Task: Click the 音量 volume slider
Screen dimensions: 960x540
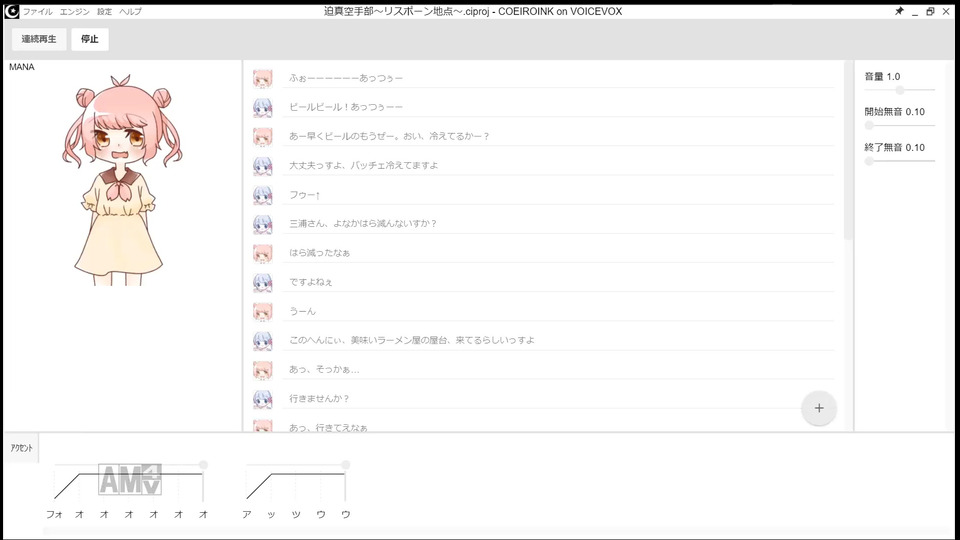Action: pyautogui.click(x=899, y=90)
